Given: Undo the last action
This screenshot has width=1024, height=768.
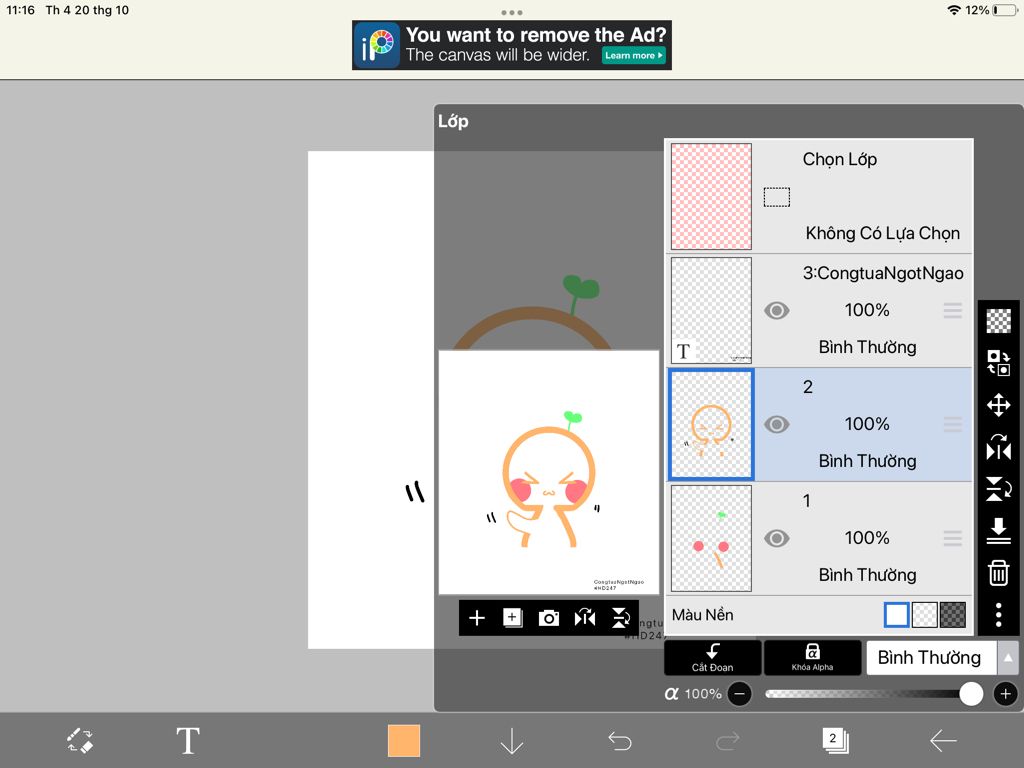Looking at the screenshot, I should (x=620, y=741).
